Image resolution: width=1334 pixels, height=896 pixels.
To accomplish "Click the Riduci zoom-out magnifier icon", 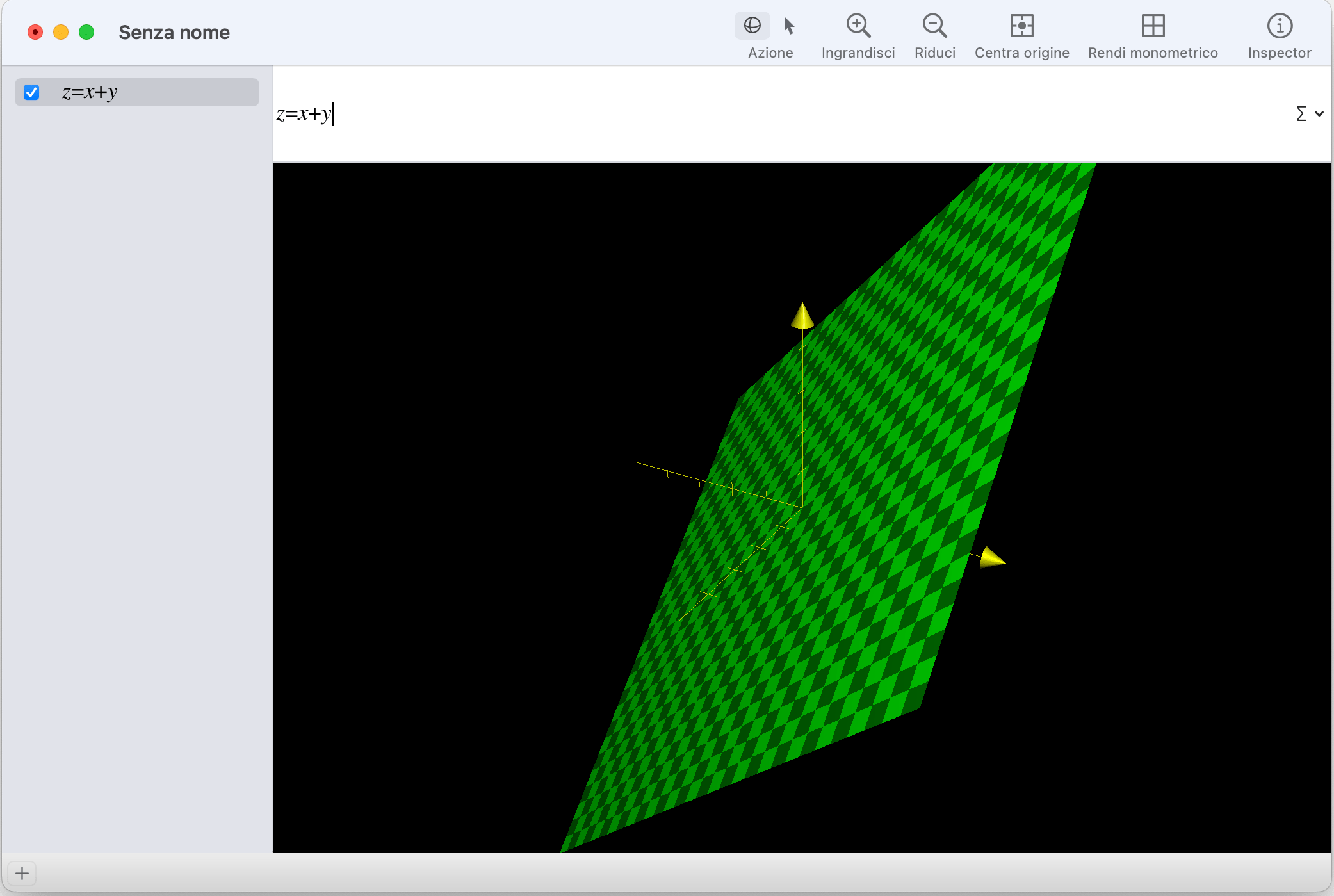I will [934, 26].
